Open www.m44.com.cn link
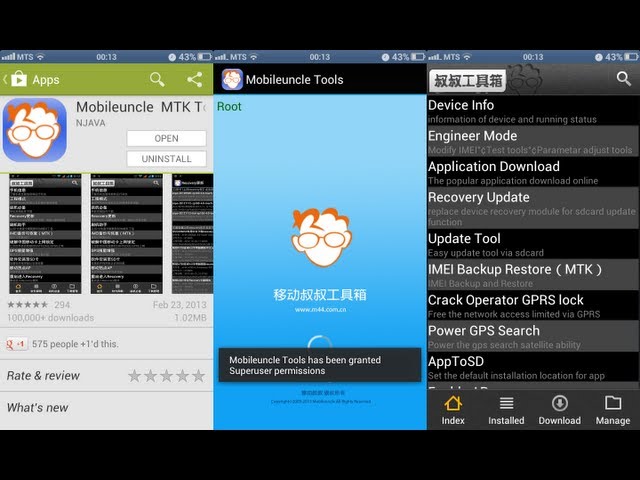 click(x=320, y=309)
